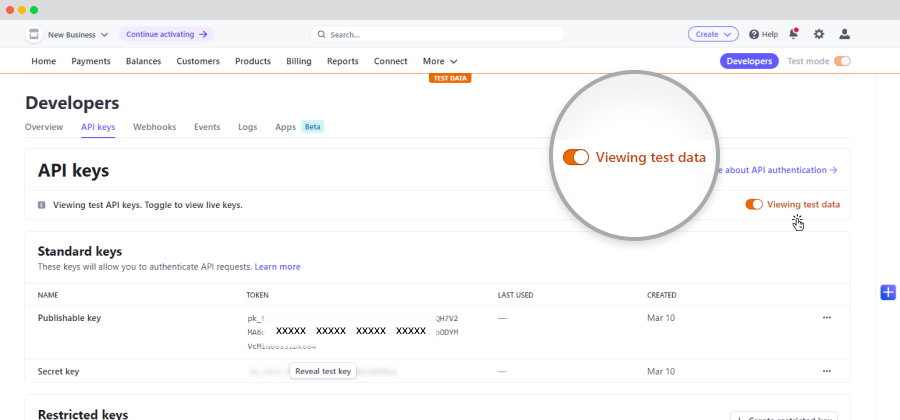Open the Learn more link
900x420 pixels.
[x=277, y=267]
